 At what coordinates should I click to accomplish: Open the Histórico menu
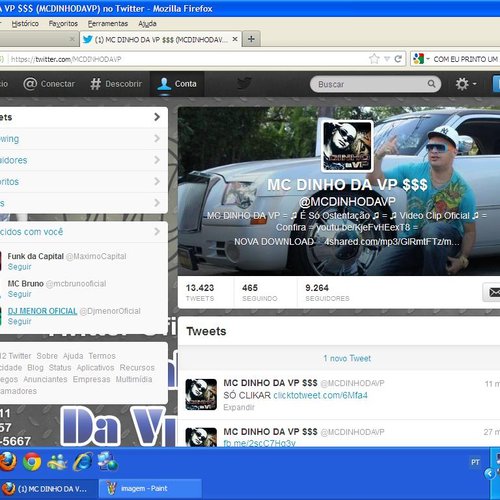[x=25, y=24]
